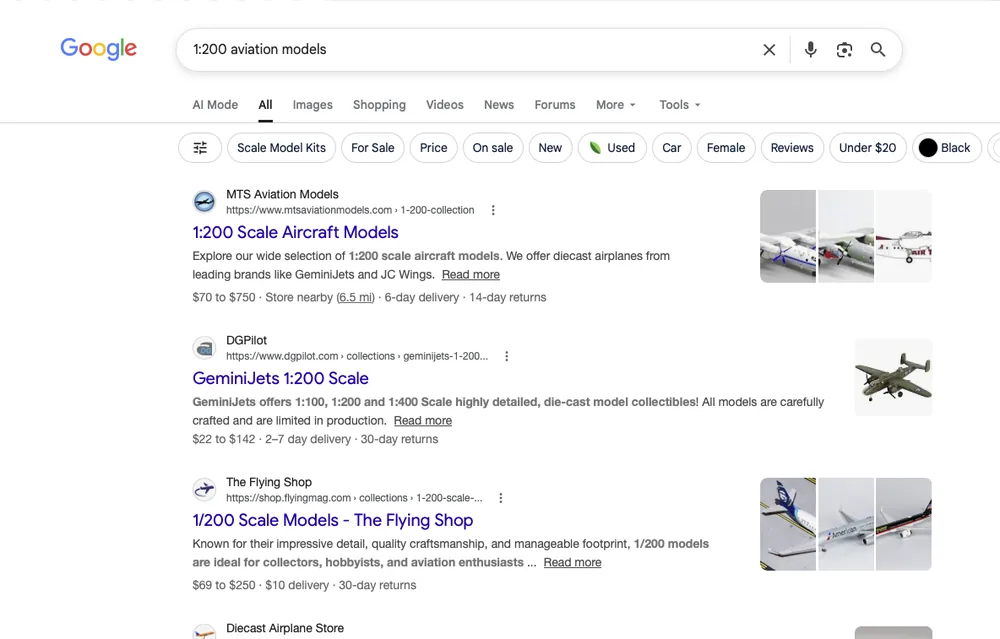The width and height of the screenshot is (1000, 639).
Task: Apply Female filter chip
Action: click(x=726, y=148)
